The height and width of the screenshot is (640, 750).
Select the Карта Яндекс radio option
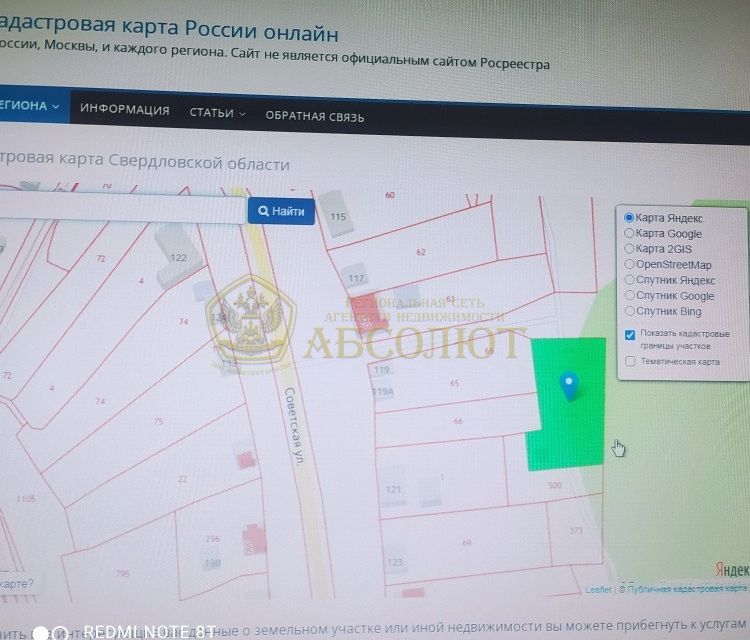629,218
